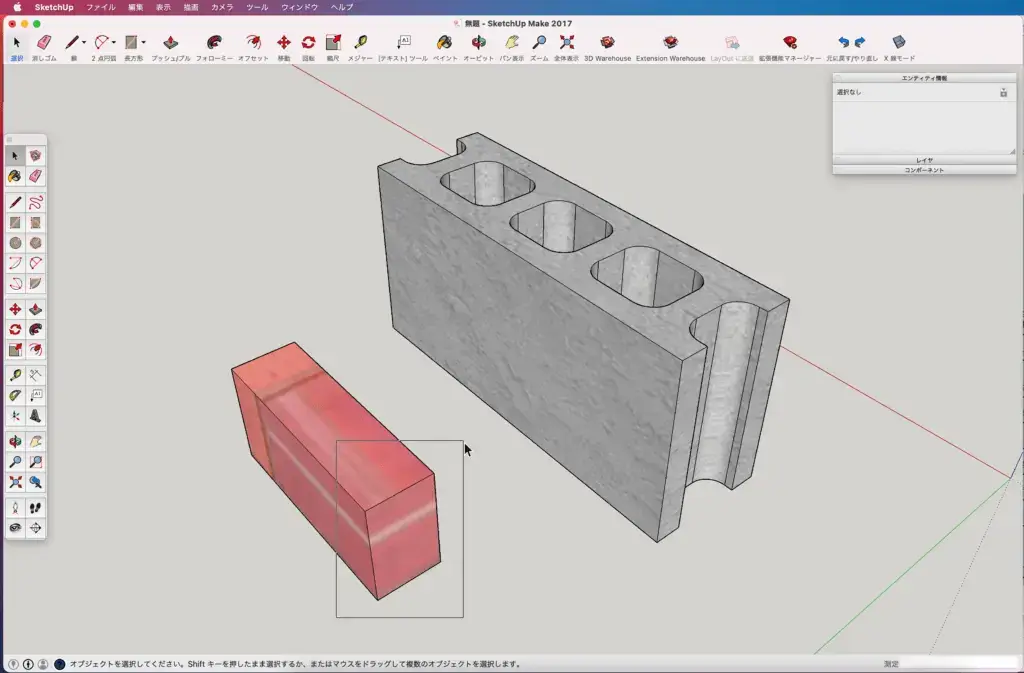Open the ファイル menu
Viewport: 1024px width, 673px height.
click(x=101, y=7)
